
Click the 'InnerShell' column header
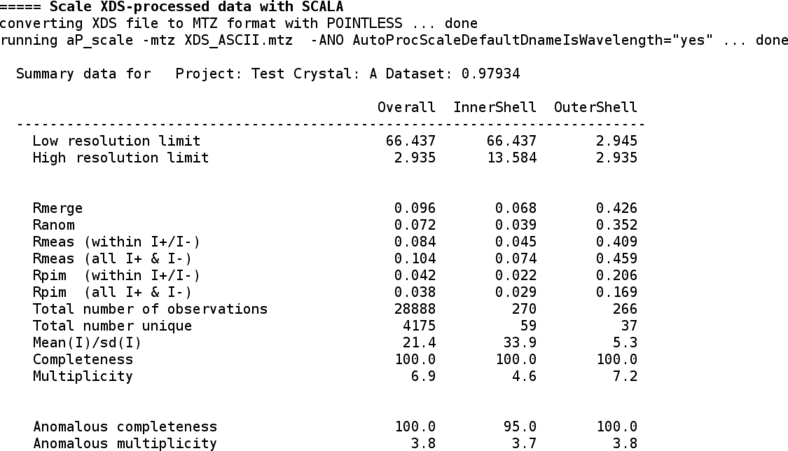[x=495, y=107]
